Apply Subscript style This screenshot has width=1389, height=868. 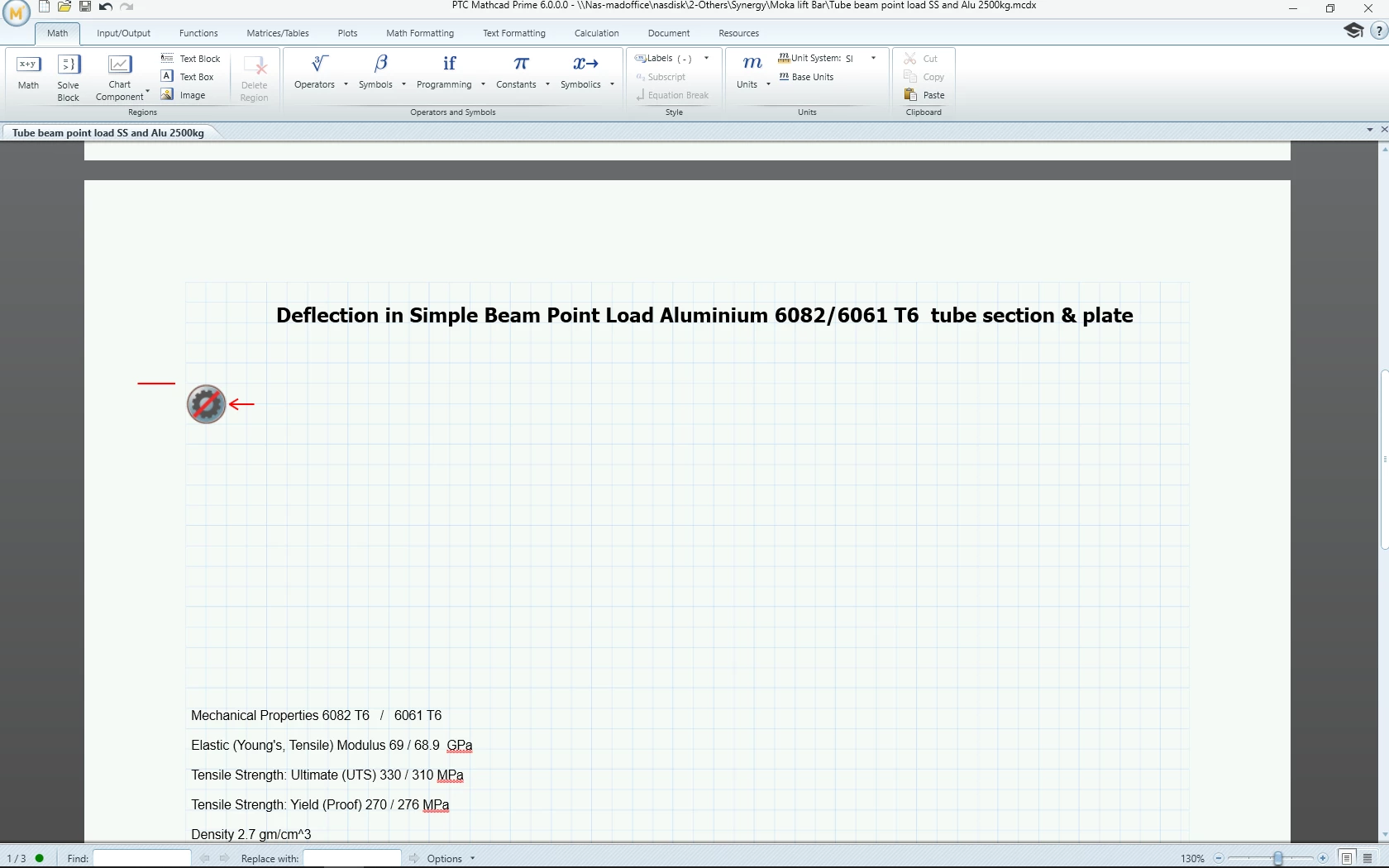(661, 77)
